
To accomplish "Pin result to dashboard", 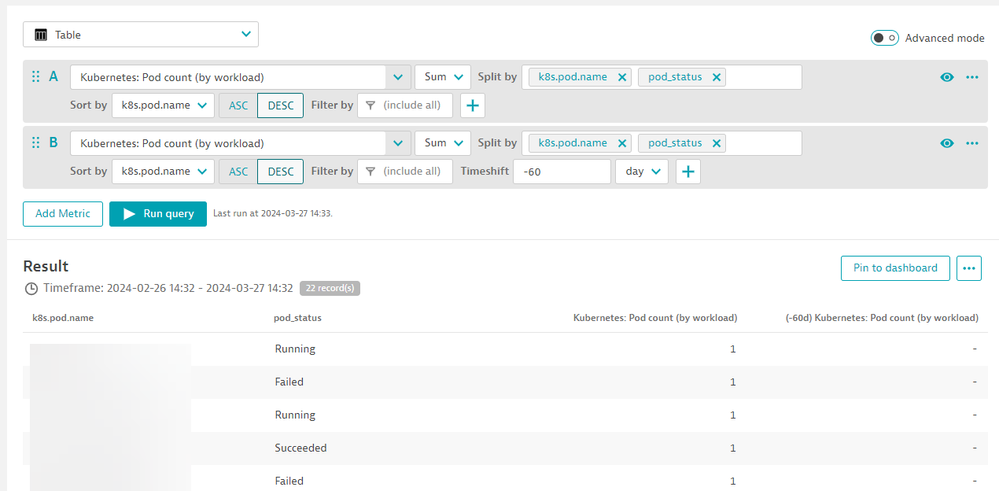I will [x=895, y=268].
